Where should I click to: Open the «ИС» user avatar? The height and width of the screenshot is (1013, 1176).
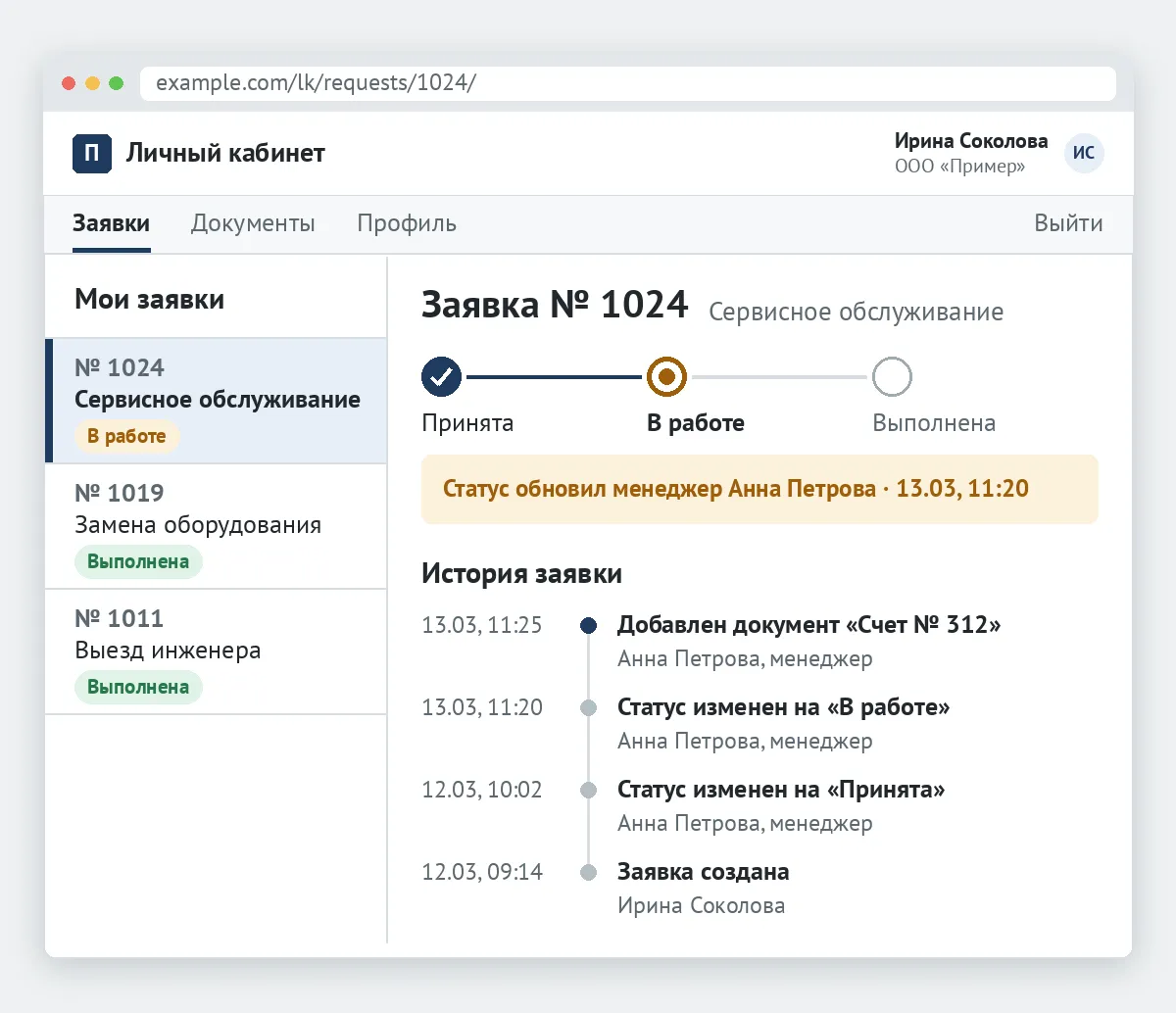point(1084,153)
